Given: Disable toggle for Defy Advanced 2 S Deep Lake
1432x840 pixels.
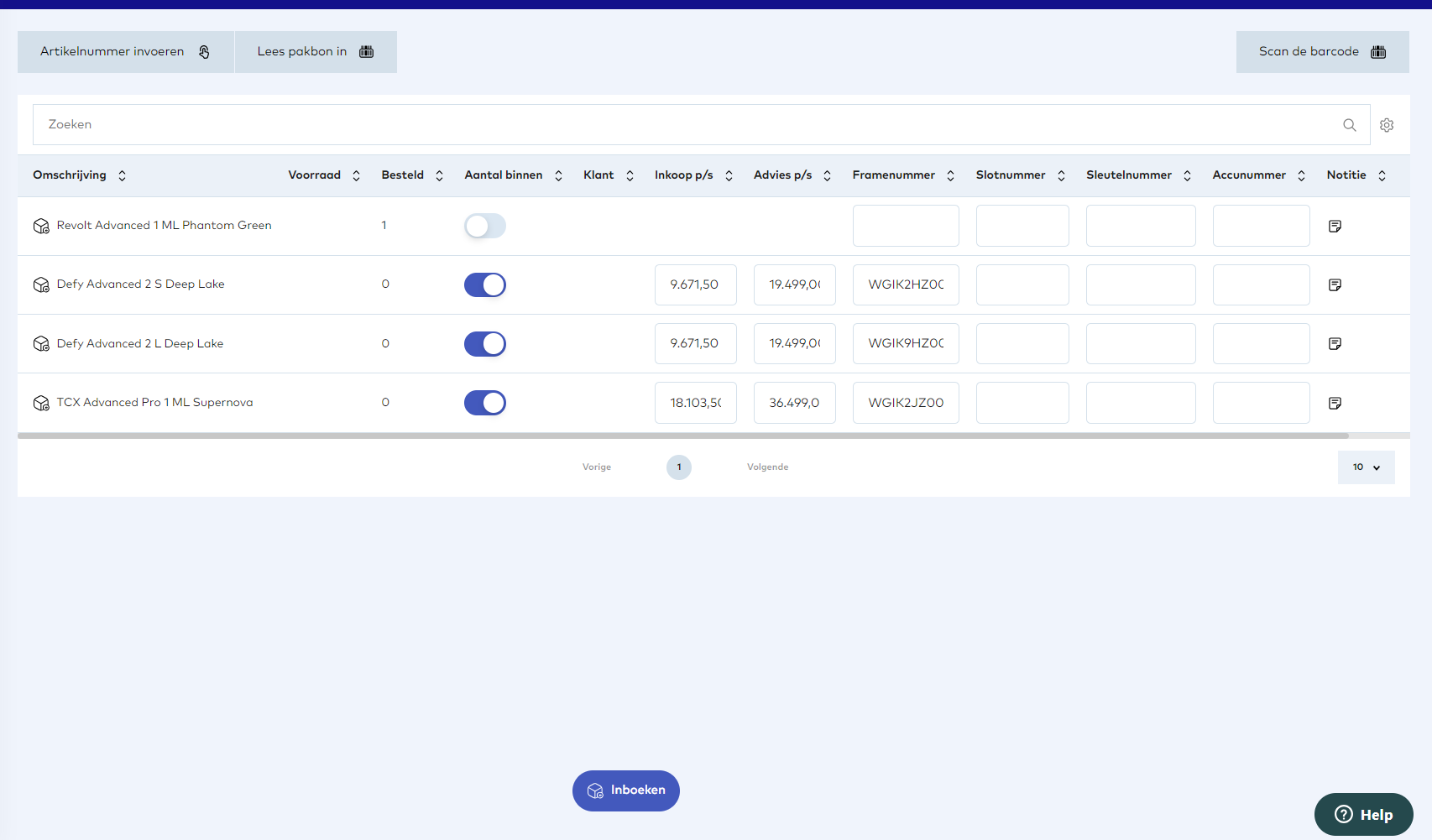Looking at the screenshot, I should point(485,284).
